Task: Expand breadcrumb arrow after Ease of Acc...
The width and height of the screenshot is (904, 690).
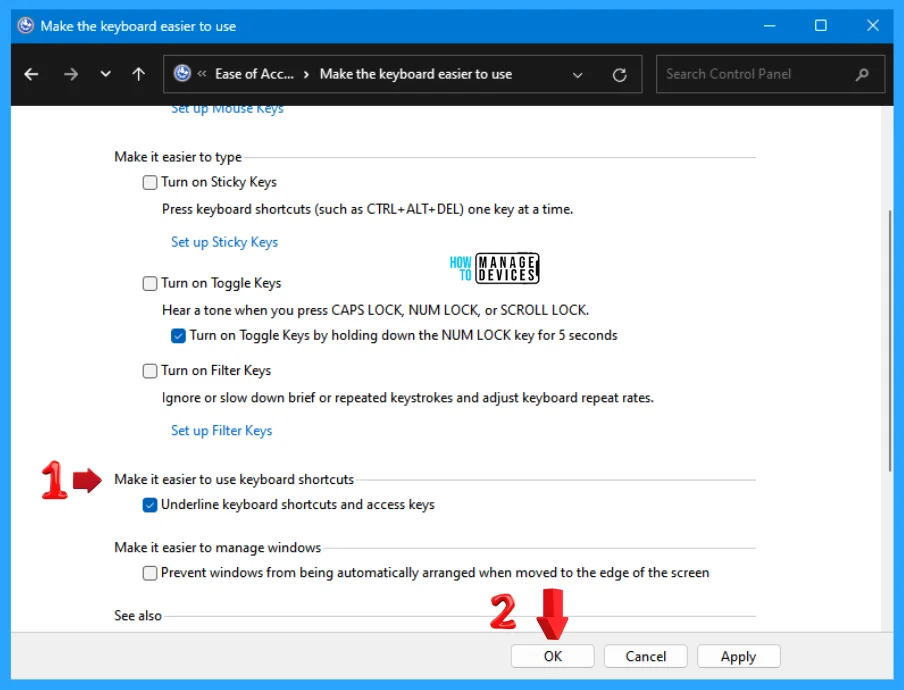Action: pos(306,74)
